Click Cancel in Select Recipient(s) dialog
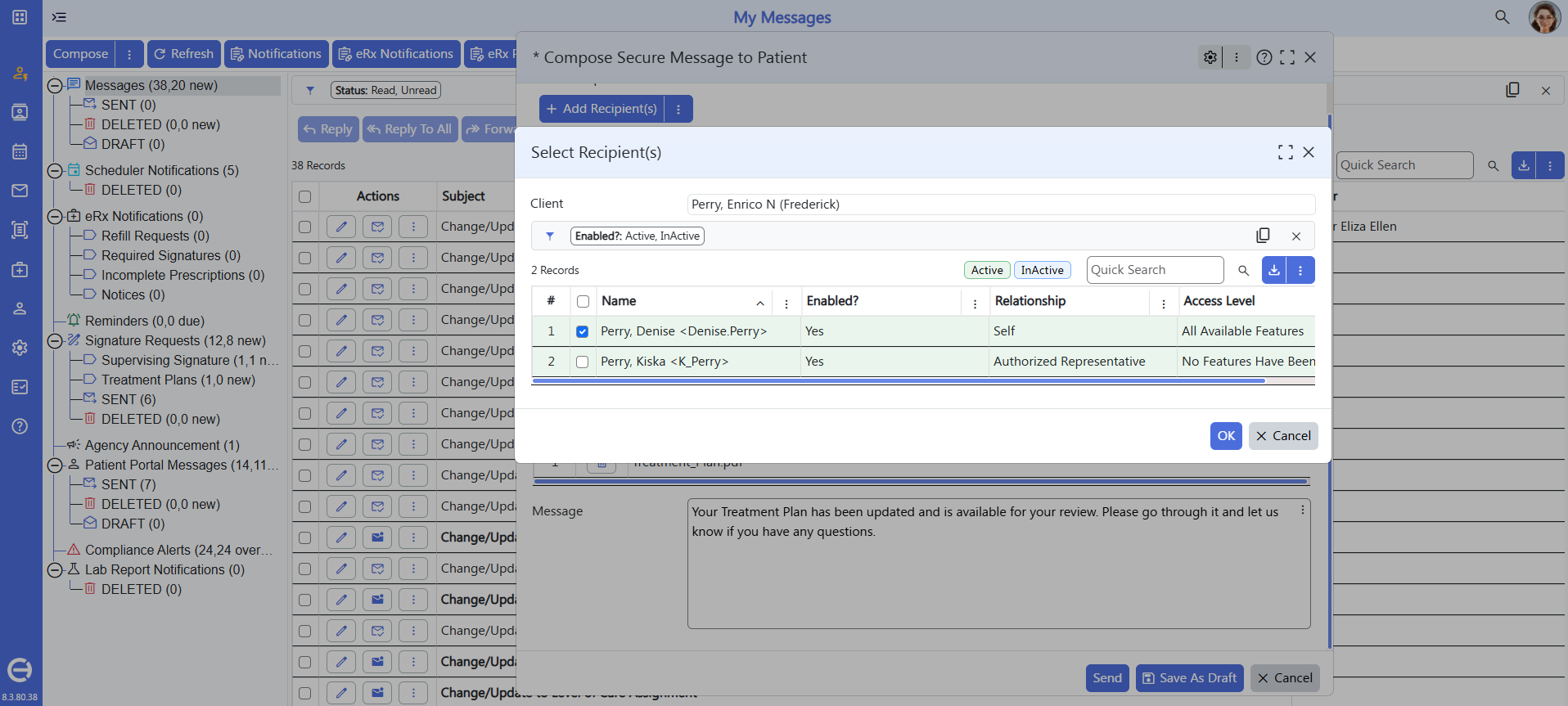Image resolution: width=1568 pixels, height=706 pixels. (1283, 436)
